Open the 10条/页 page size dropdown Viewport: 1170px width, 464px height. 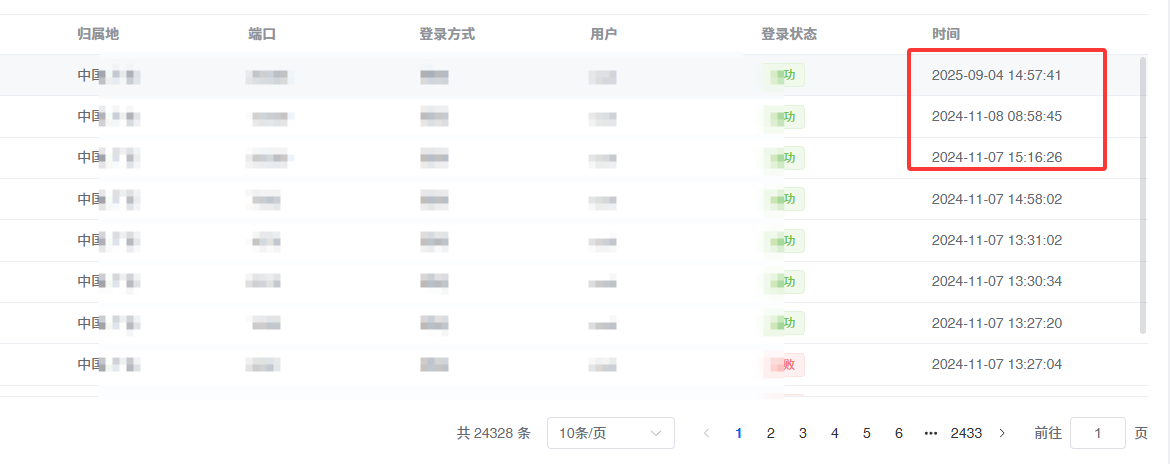pos(610,433)
